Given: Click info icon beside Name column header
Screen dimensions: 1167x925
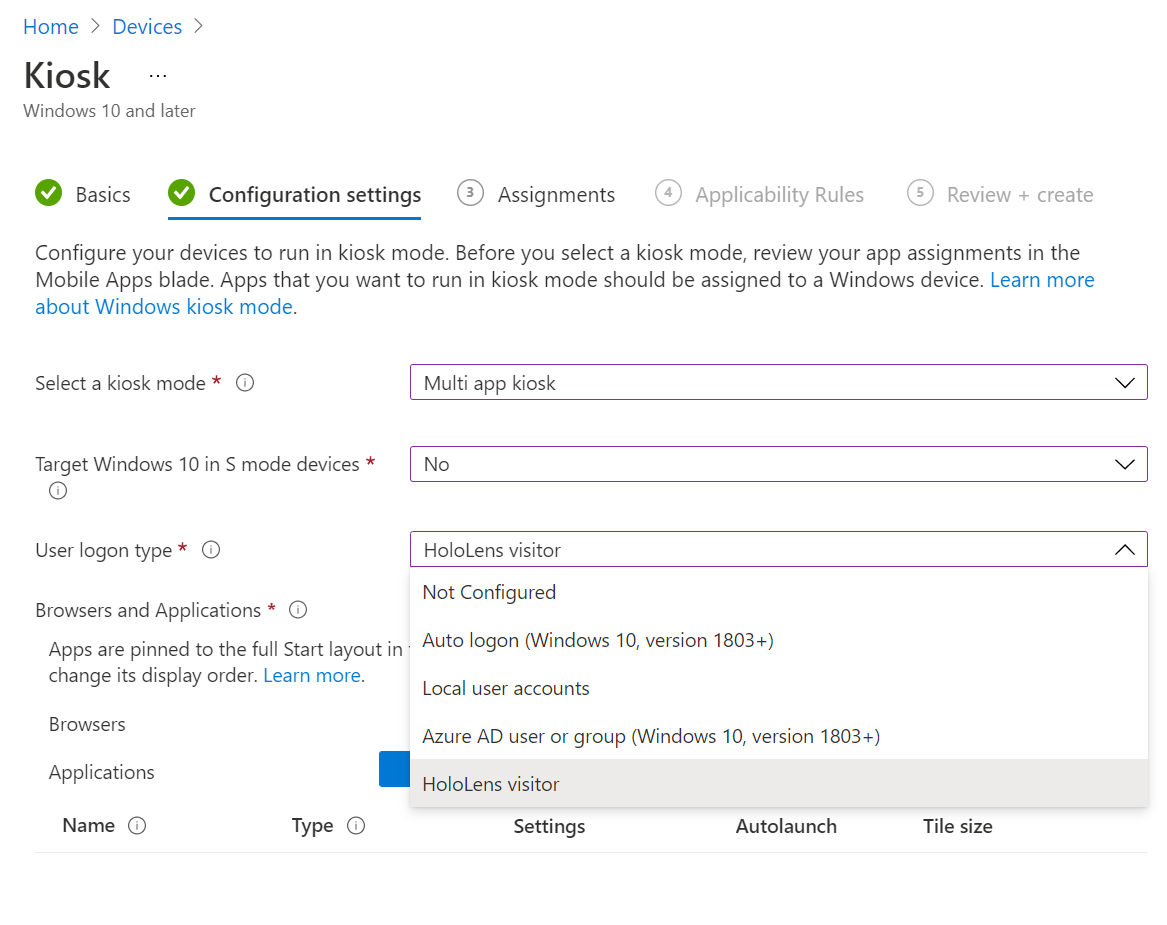Looking at the screenshot, I should click(138, 826).
